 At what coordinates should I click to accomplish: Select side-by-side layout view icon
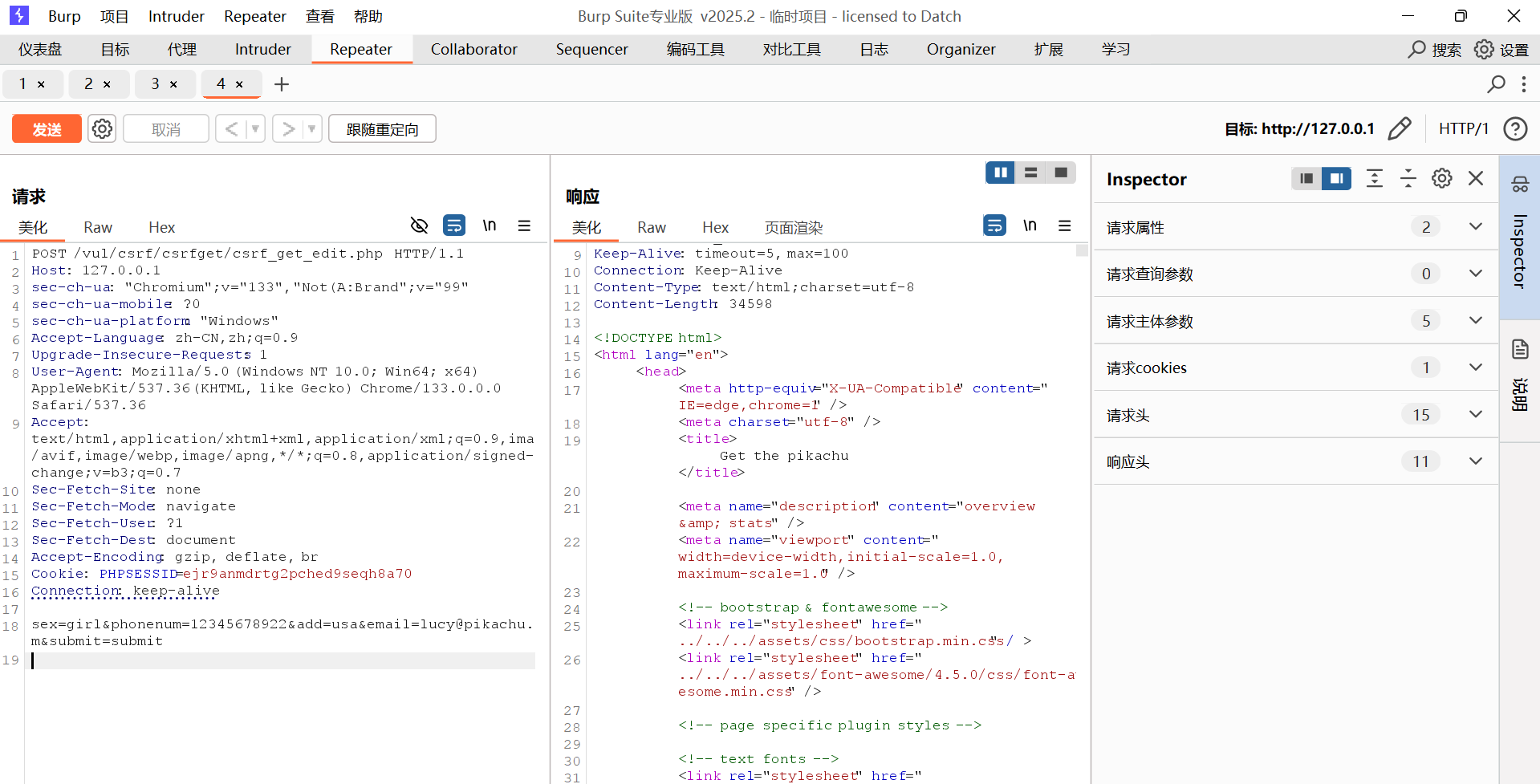1000,173
